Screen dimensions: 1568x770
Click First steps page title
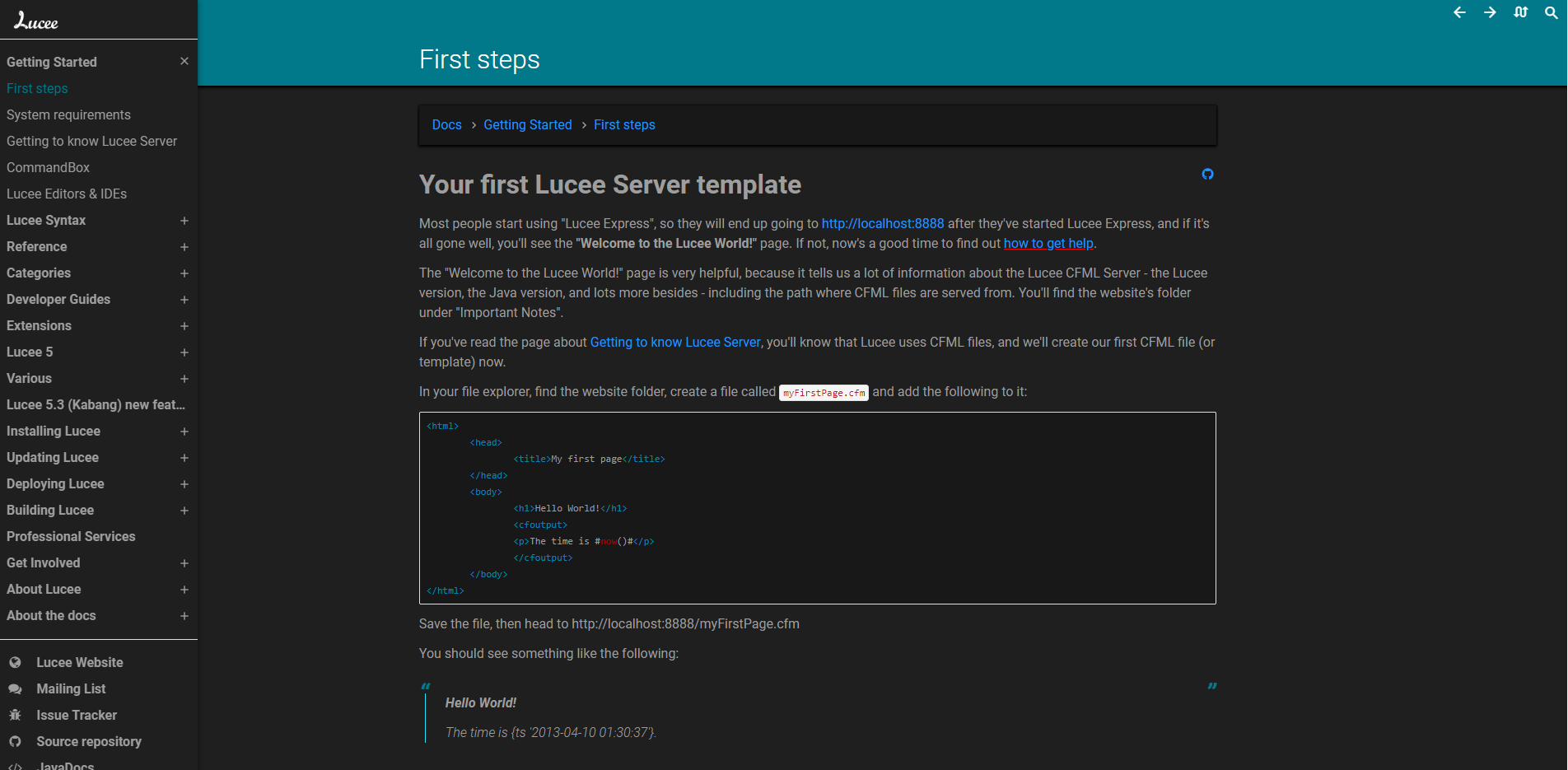479,59
